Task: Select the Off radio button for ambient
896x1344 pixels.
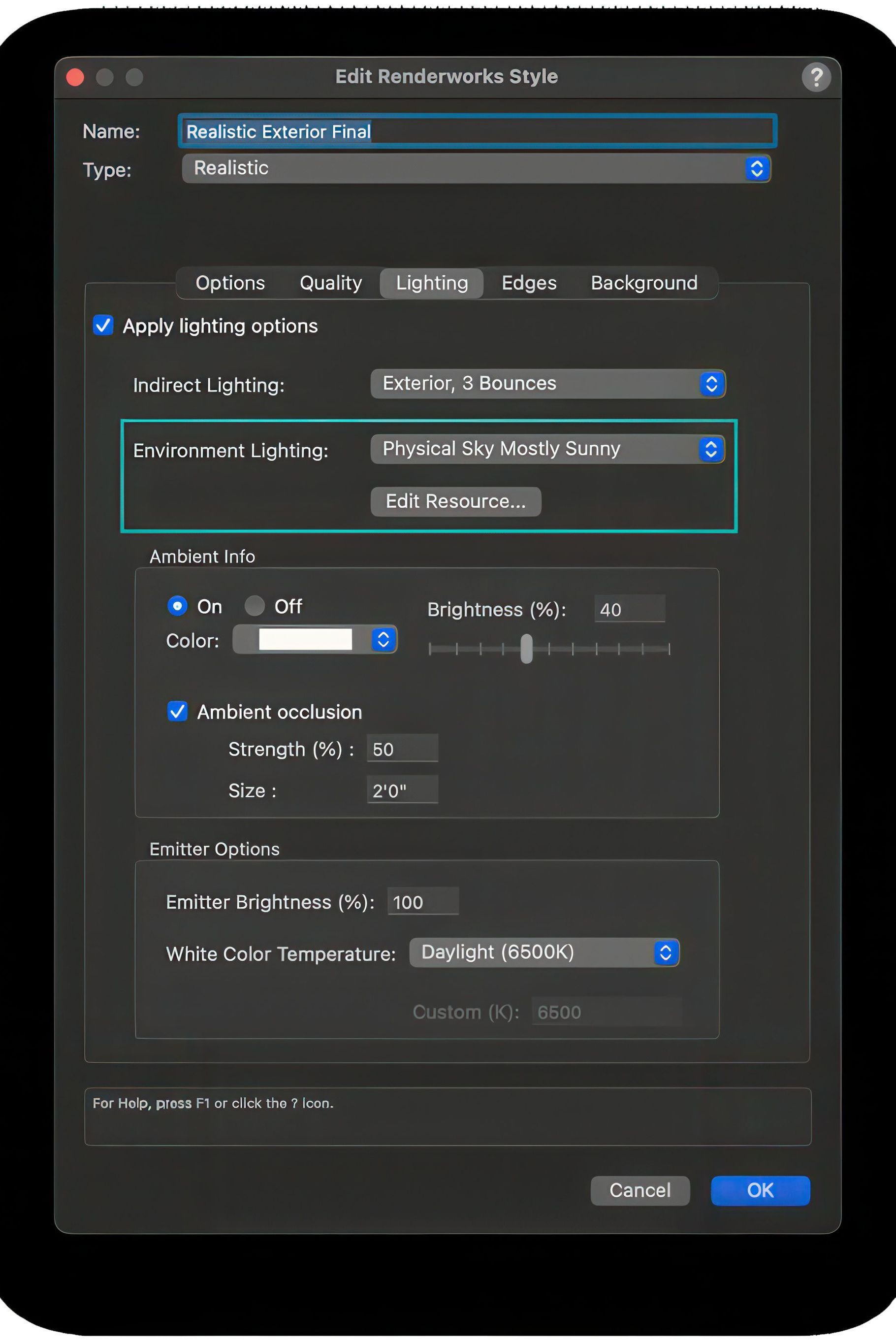Action: pos(255,605)
